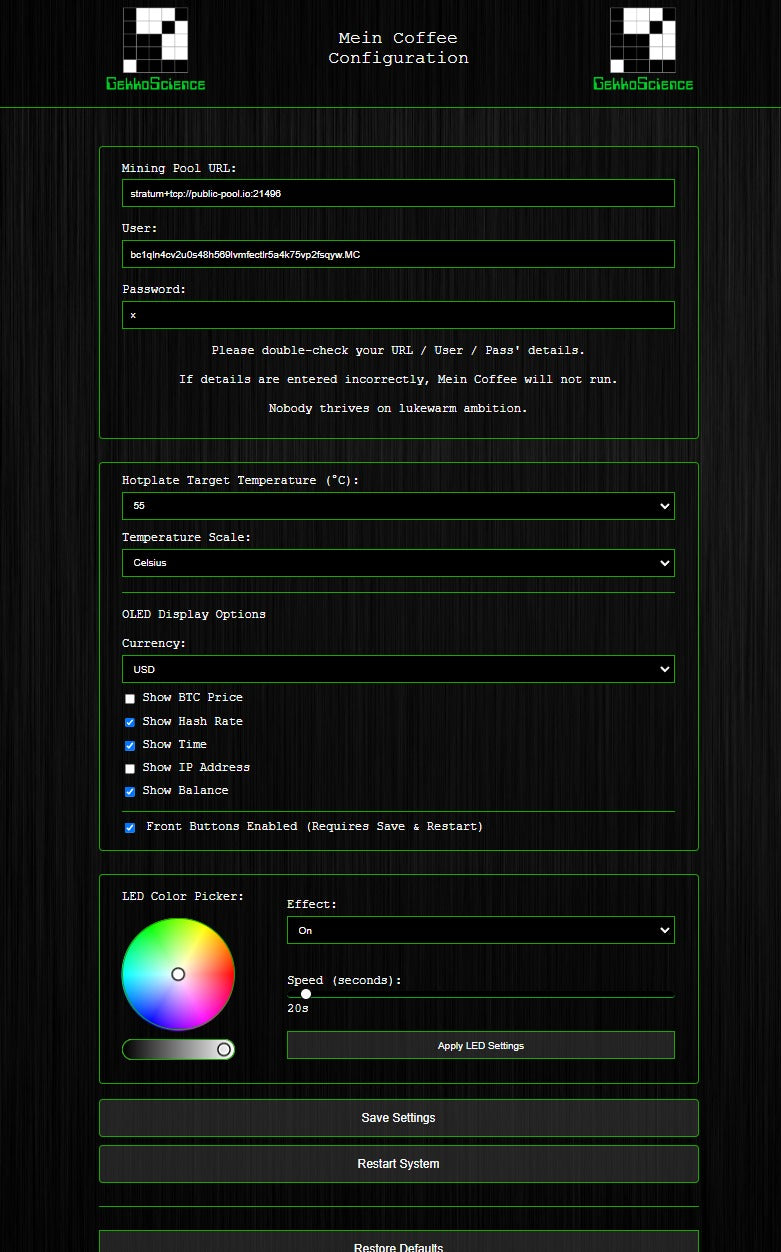Focus the Password input field
The width and height of the screenshot is (781, 1252).
coord(398,315)
